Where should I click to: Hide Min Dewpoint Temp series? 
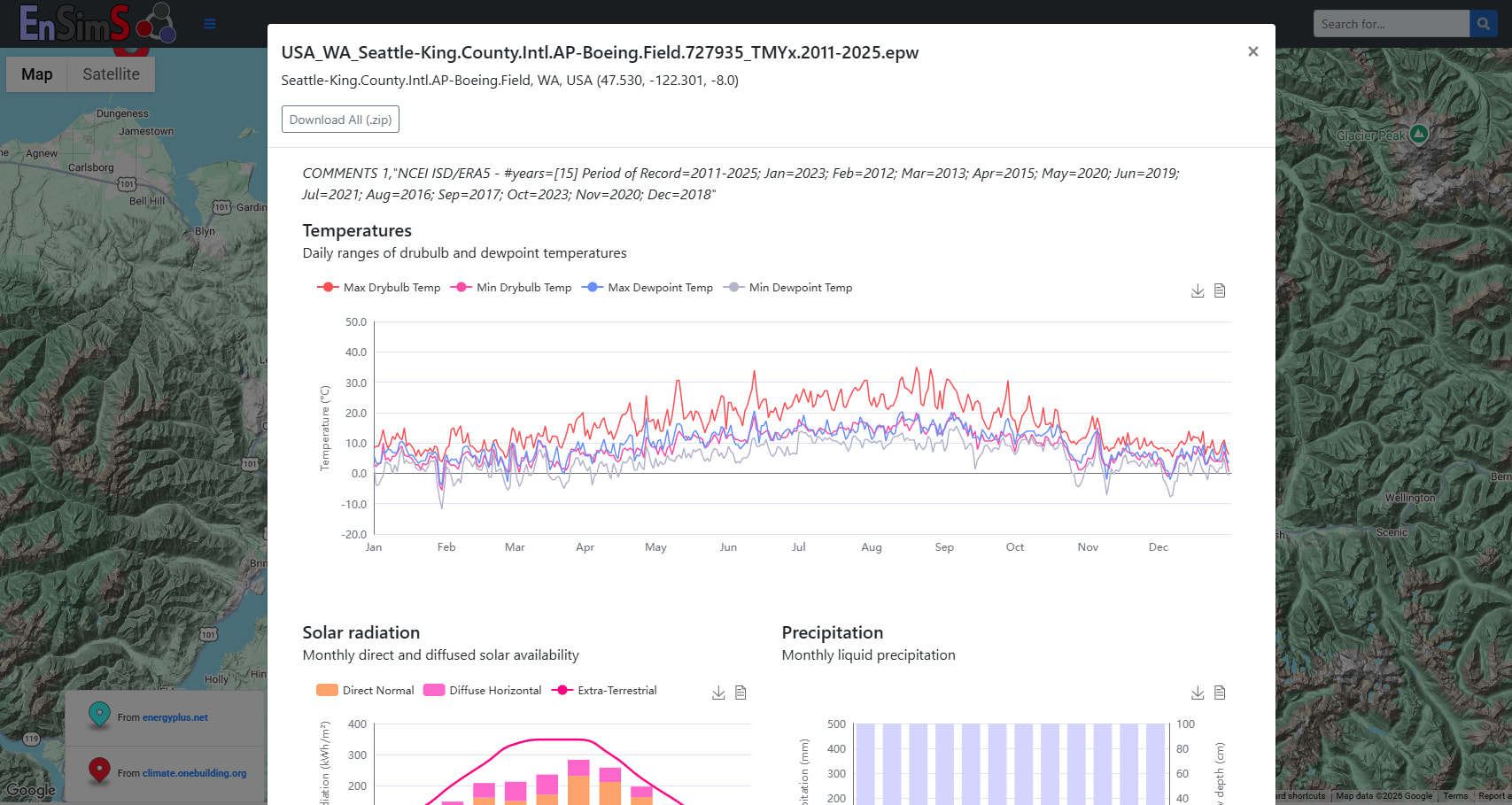point(787,288)
